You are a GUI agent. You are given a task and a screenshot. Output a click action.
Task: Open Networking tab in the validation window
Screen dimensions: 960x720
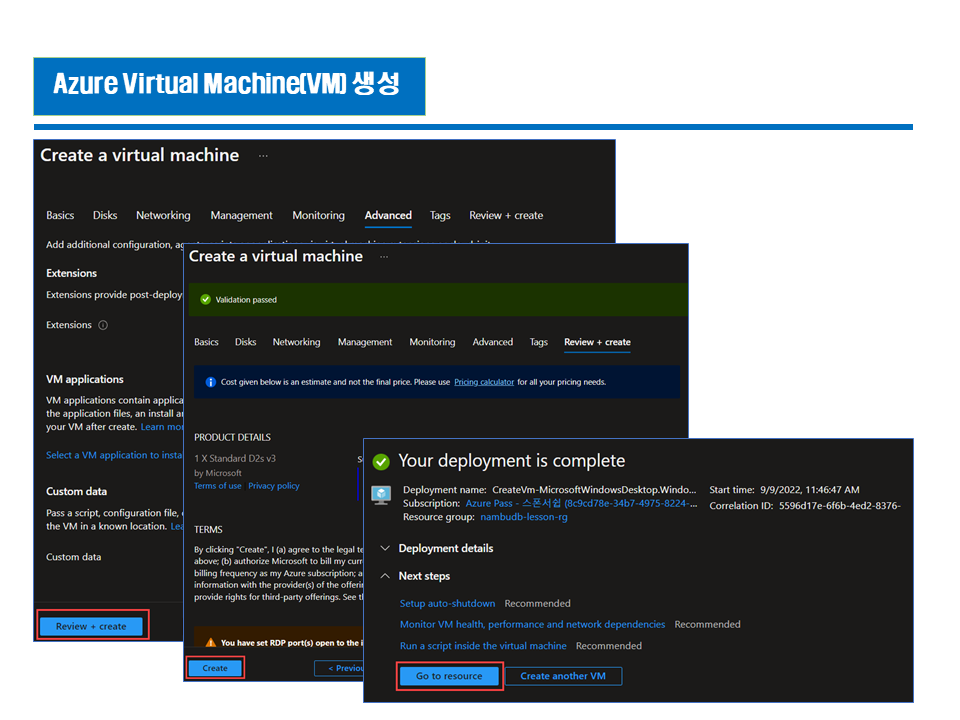click(296, 342)
